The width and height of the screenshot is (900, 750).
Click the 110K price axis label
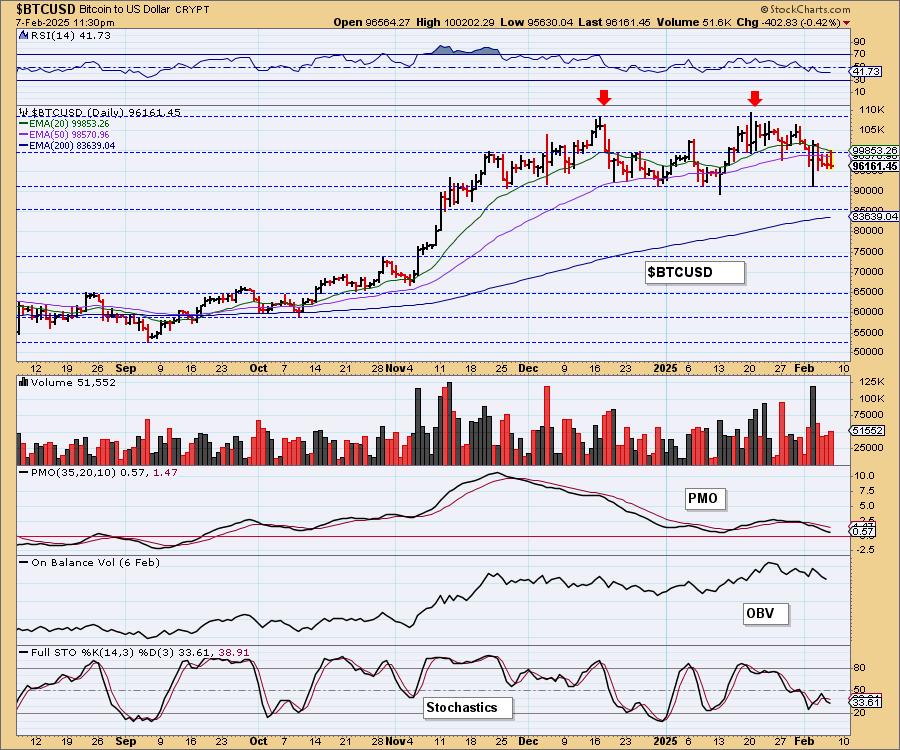[871, 109]
